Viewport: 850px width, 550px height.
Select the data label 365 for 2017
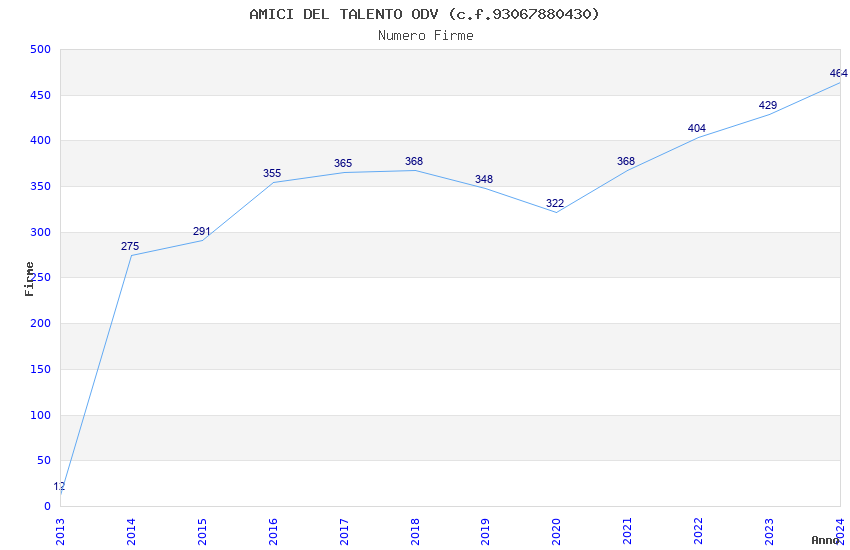click(343, 163)
